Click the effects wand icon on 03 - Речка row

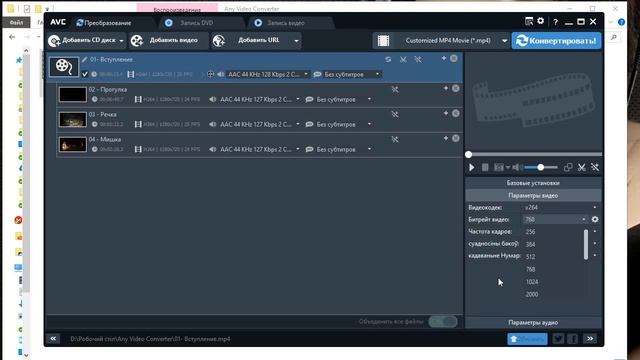tap(395, 114)
